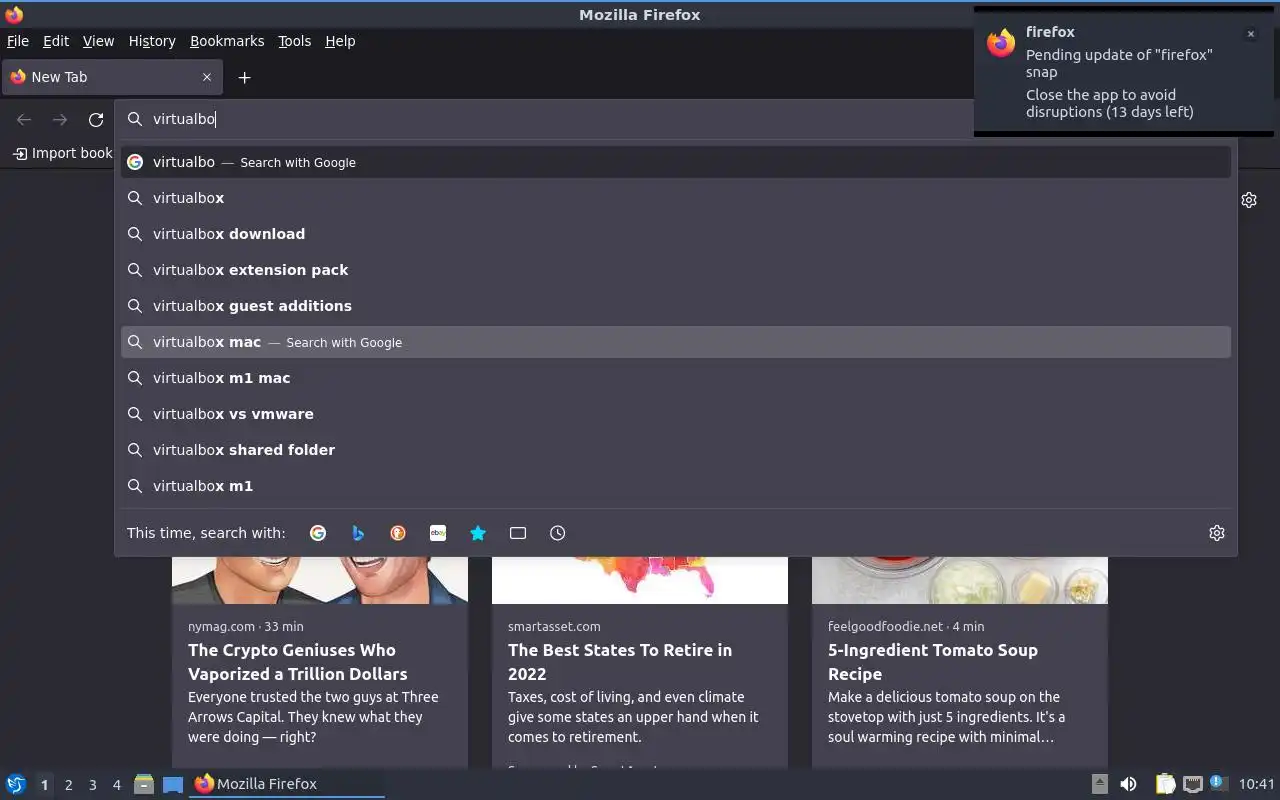Open the History menu
This screenshot has height=800, width=1280.
coord(152,41)
